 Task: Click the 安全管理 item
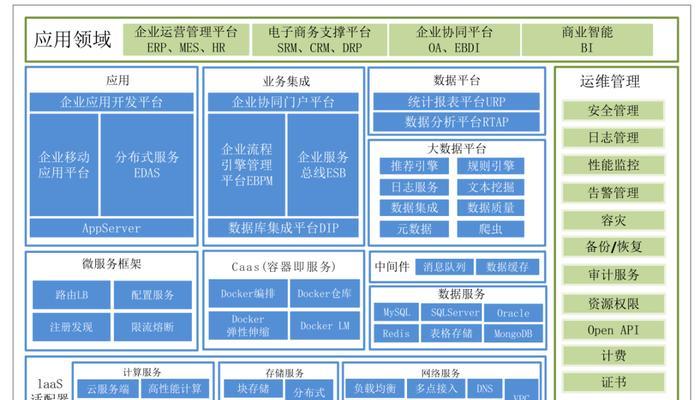[613, 110]
